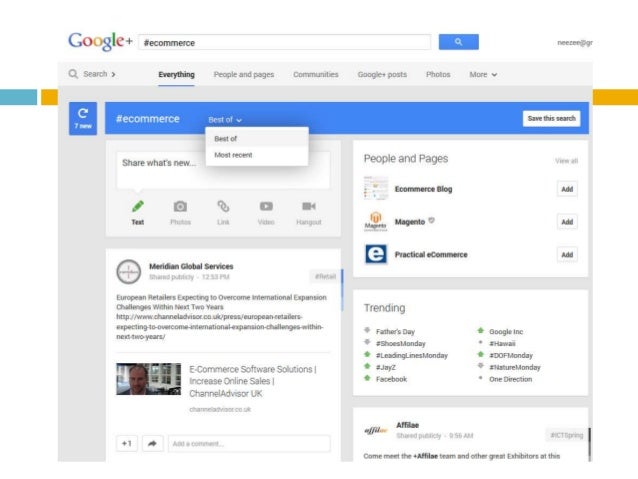Viewport: 638px width, 479px height.
Task: Switch to the Everything tab
Action: tap(177, 74)
